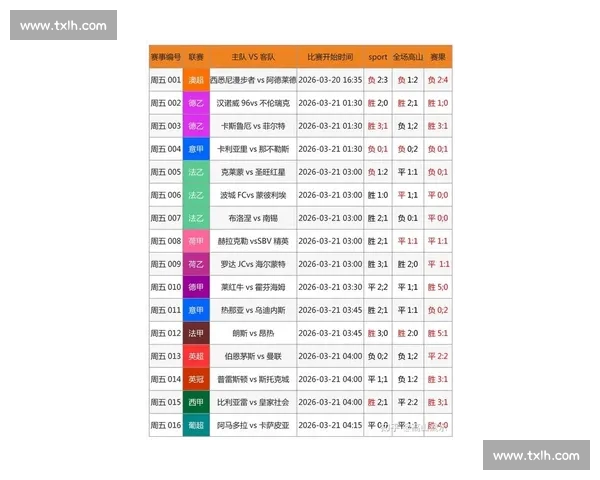Select the 葡超 badge in row 周五 016
This screenshot has width=600, height=480.
[x=196, y=425]
